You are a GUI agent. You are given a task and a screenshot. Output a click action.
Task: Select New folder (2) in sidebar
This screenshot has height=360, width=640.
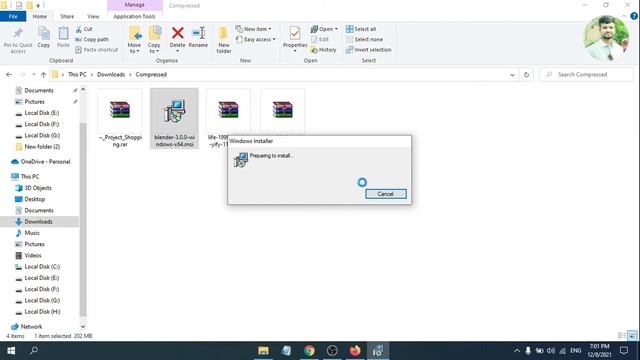tap(42, 147)
